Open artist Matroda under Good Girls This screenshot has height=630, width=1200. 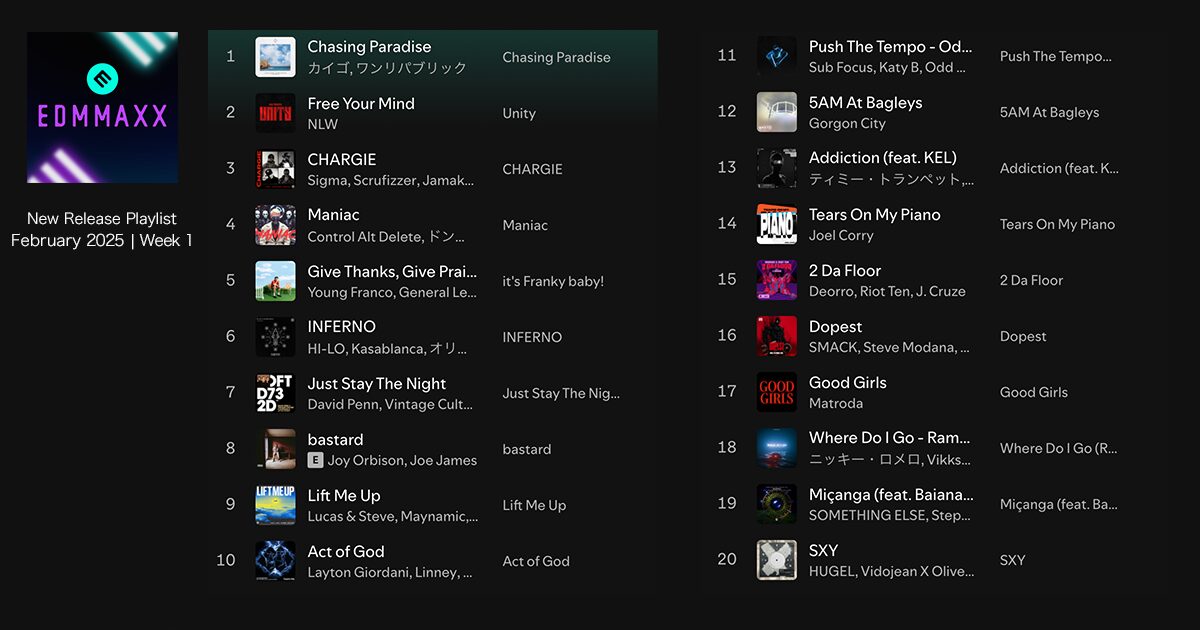[x=836, y=404]
